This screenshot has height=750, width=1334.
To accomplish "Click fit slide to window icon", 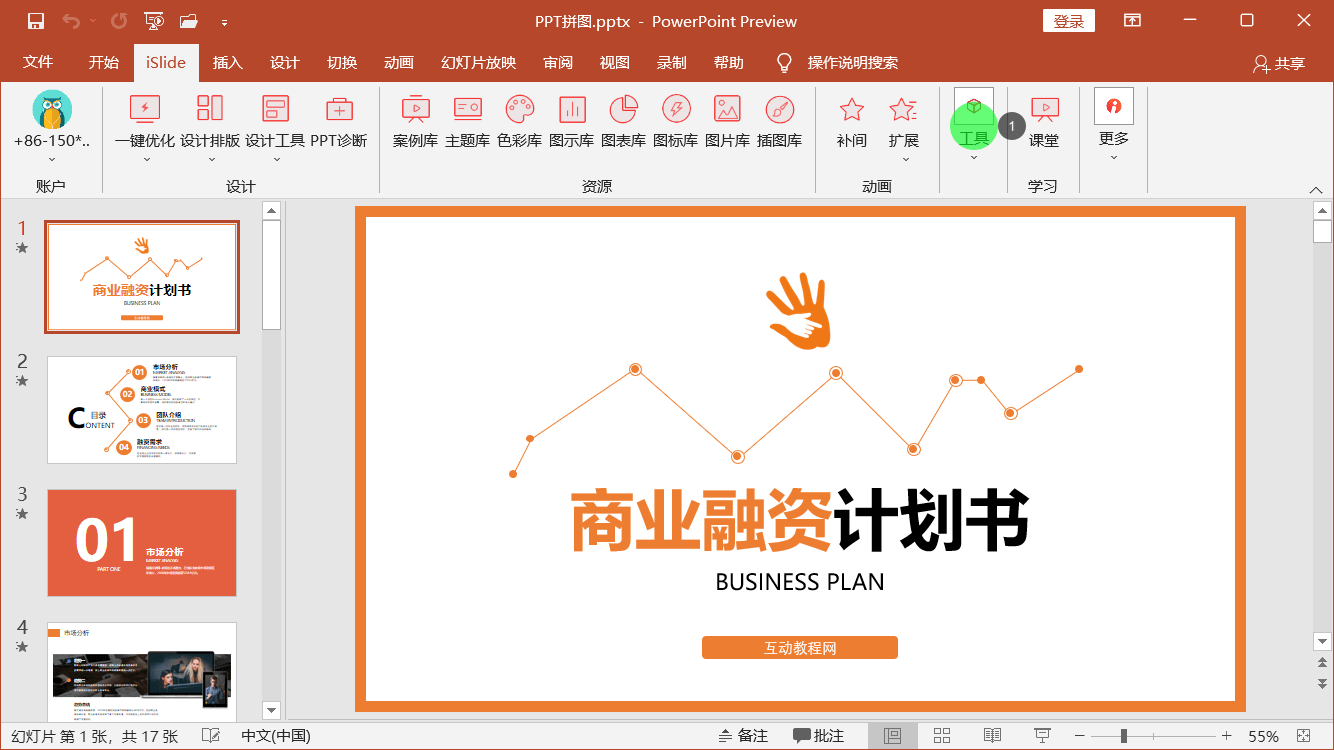I will tap(1303, 736).
